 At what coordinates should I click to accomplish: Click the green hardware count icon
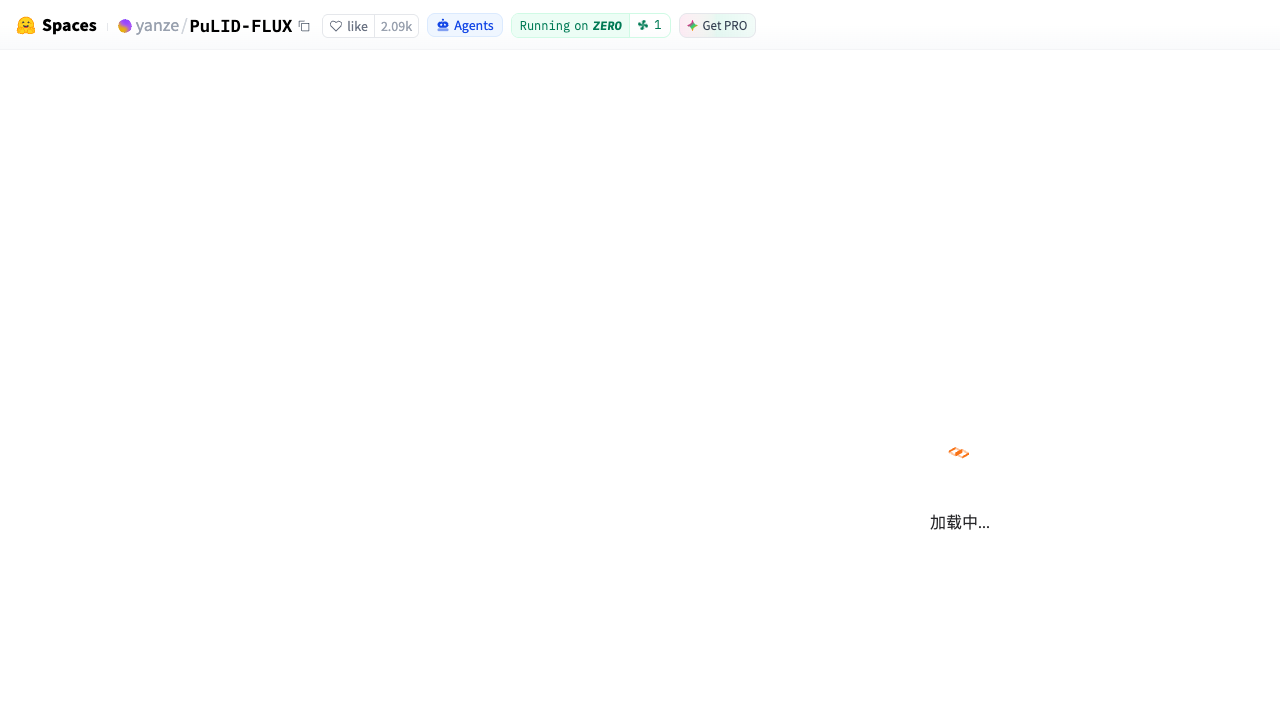tap(643, 25)
